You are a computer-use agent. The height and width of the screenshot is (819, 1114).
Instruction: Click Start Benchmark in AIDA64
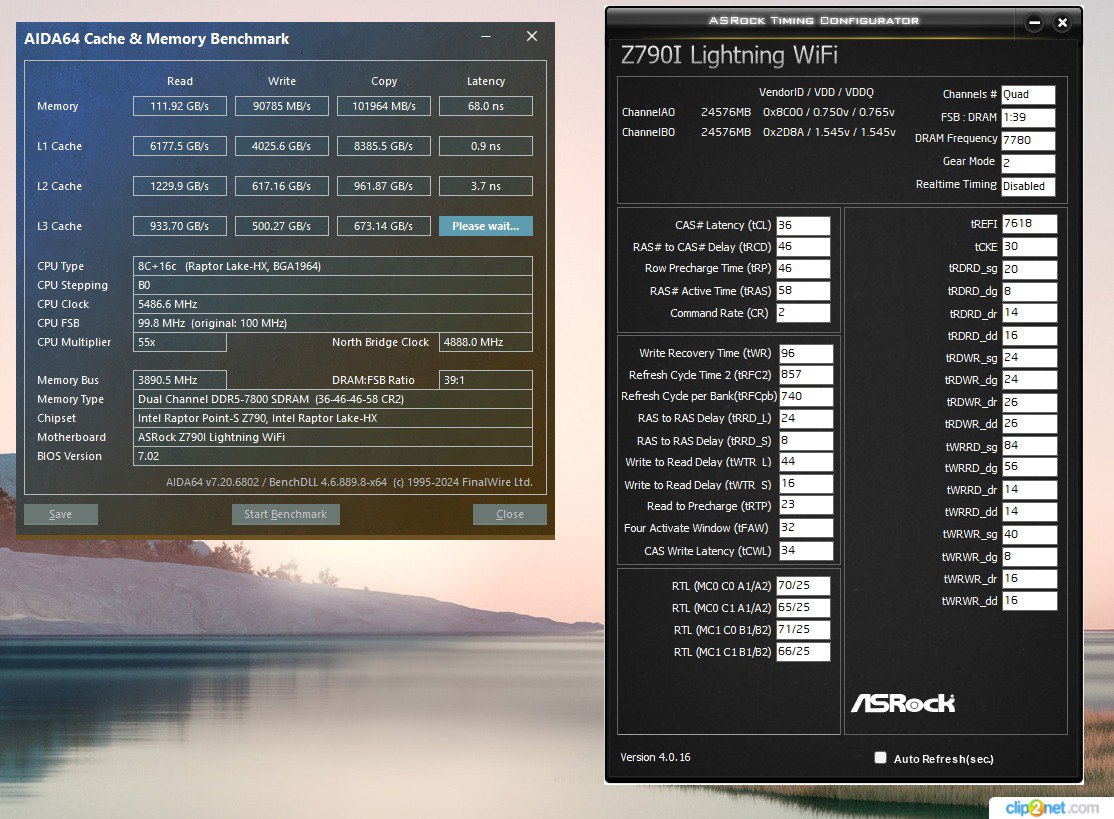click(286, 514)
